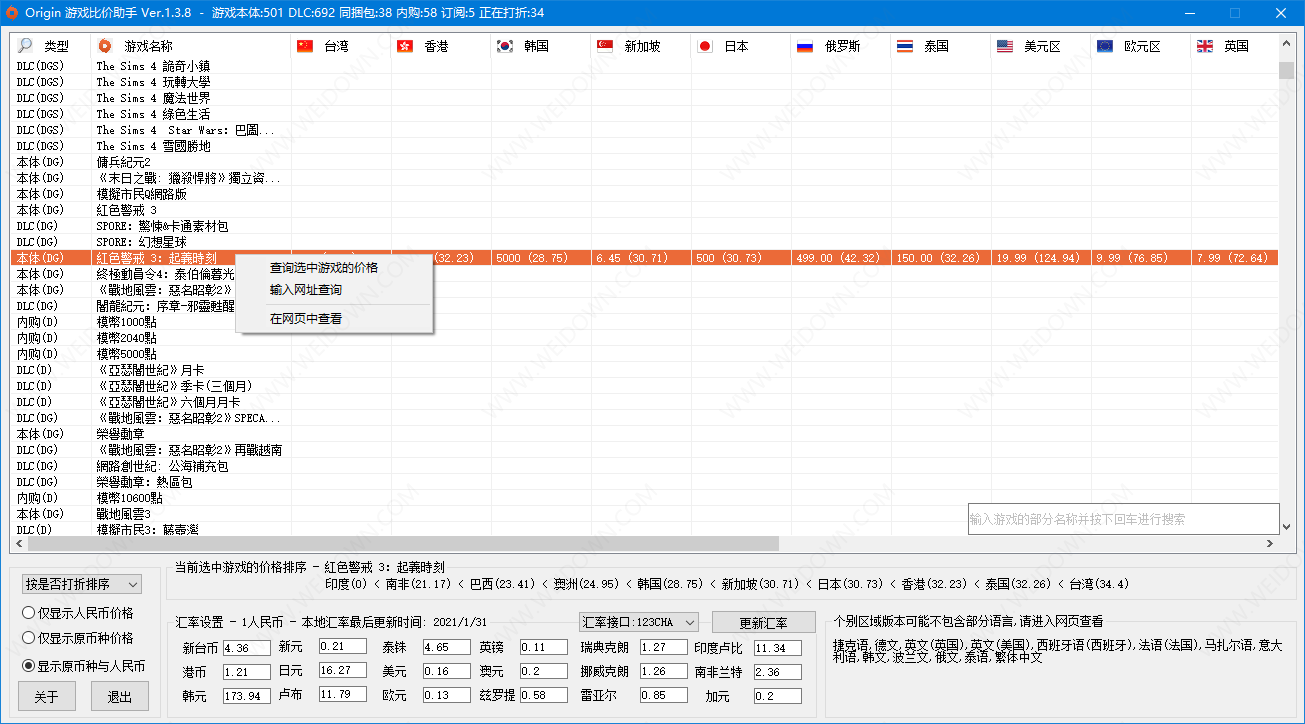1305x724 pixels.
Task: Click the Origin app icon in title bar
Action: click(x=12, y=12)
